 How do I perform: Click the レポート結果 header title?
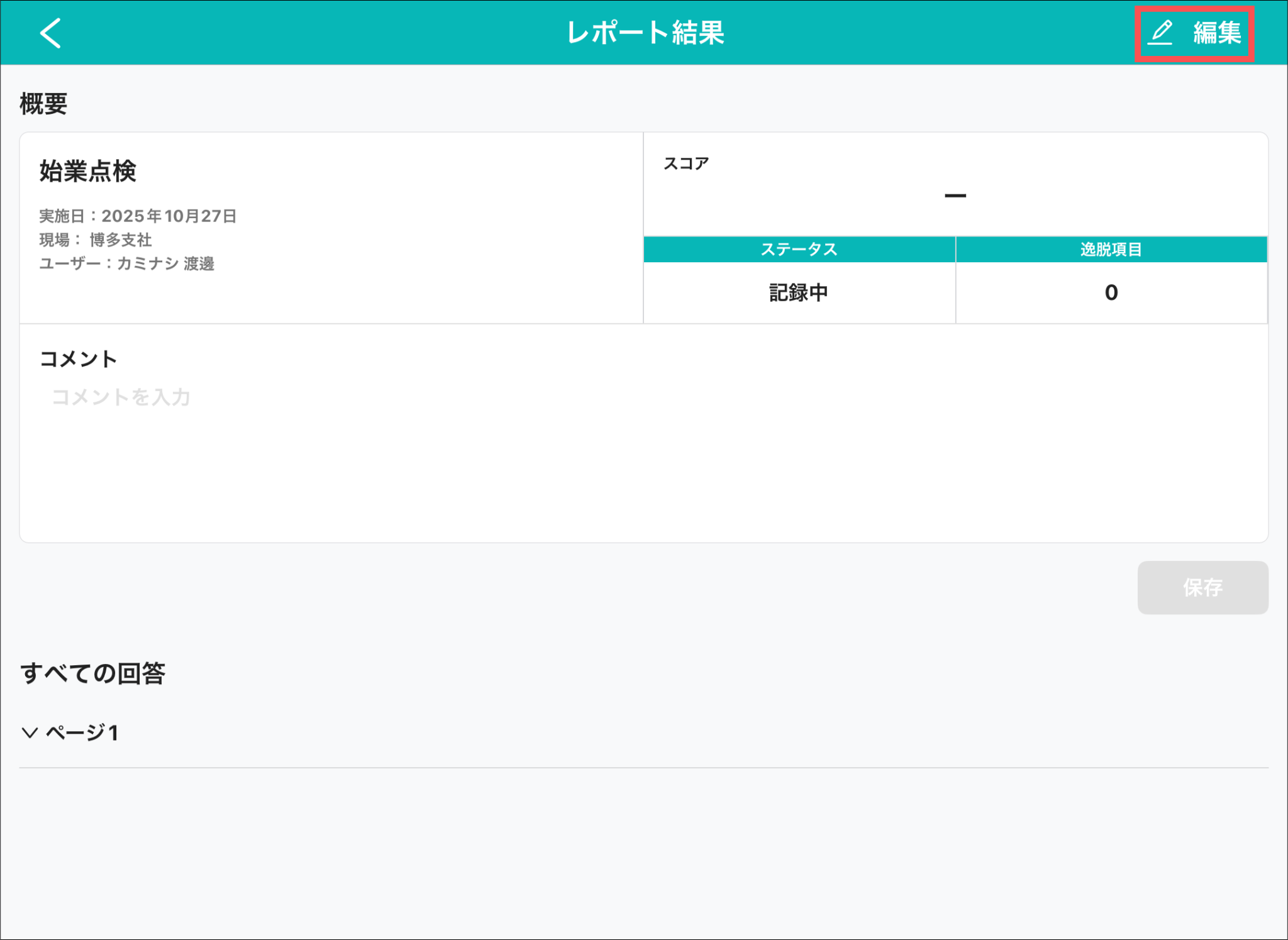(x=645, y=33)
